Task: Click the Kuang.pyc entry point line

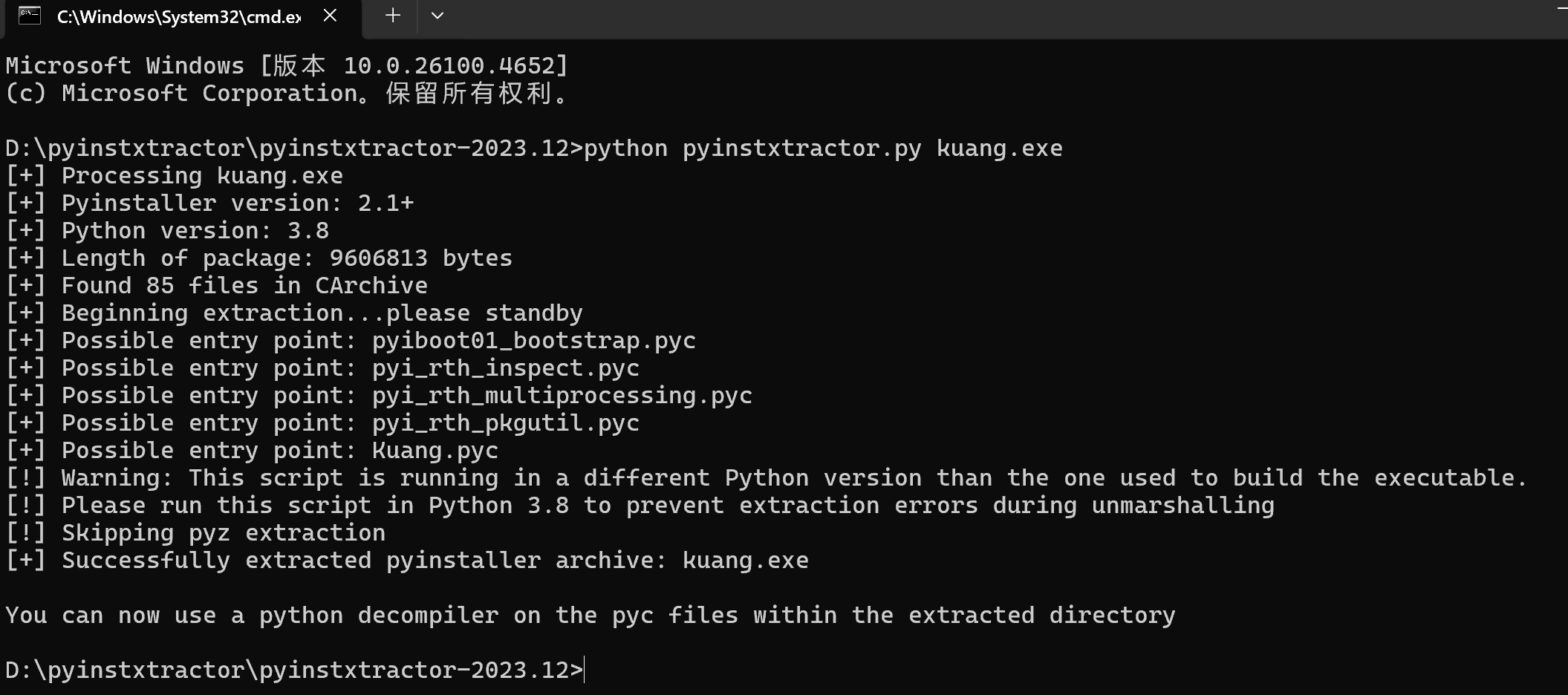Action: pyautogui.click(x=252, y=451)
